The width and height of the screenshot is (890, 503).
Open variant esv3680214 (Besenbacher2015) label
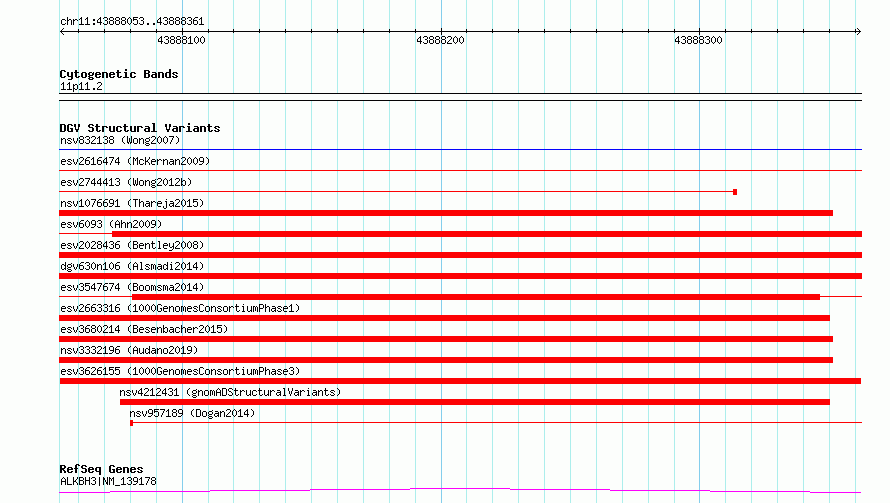pyautogui.click(x=144, y=329)
